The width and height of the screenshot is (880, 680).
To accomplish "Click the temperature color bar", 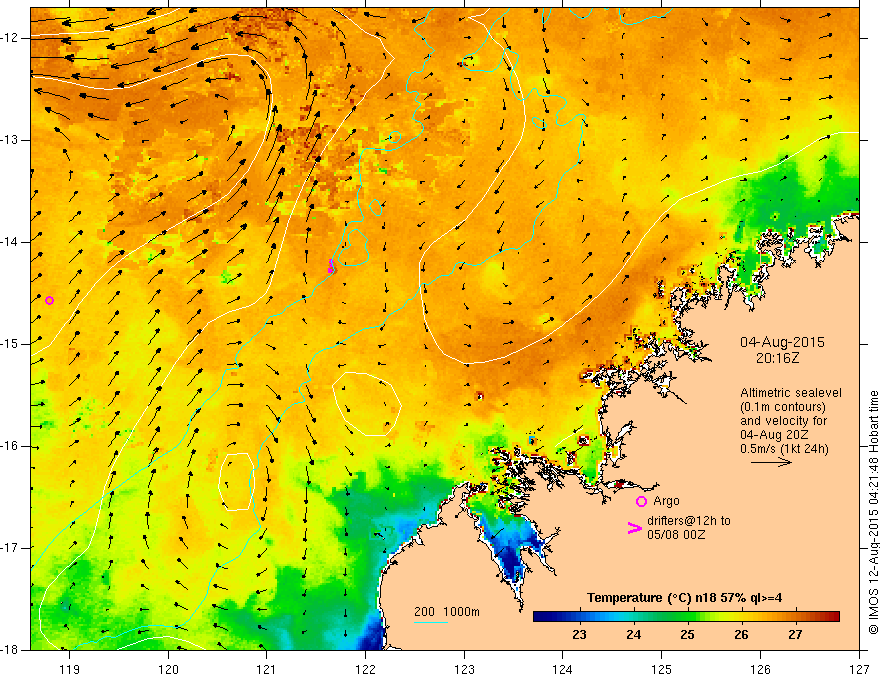I will 686,617.
